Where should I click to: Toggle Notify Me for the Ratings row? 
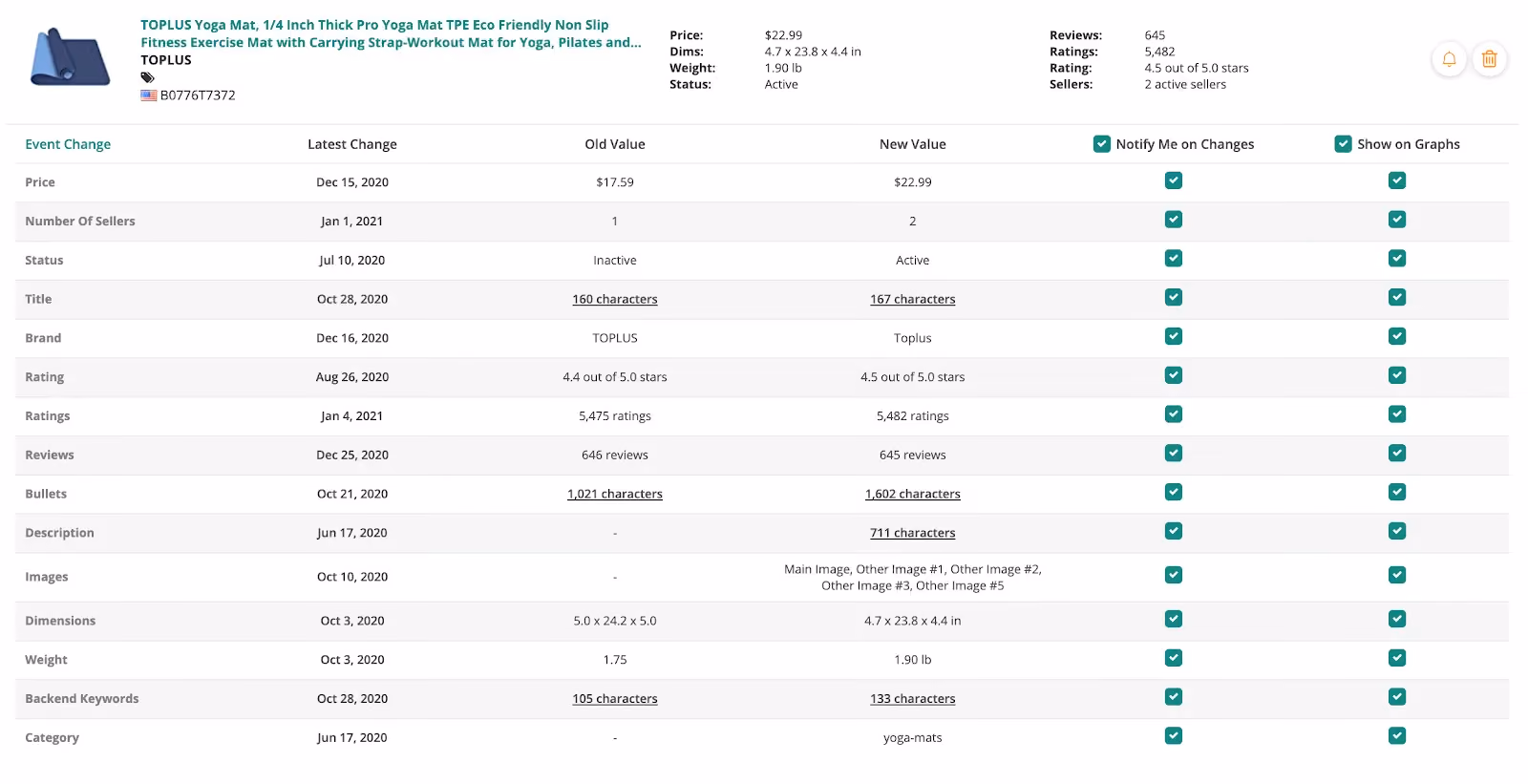tap(1174, 414)
